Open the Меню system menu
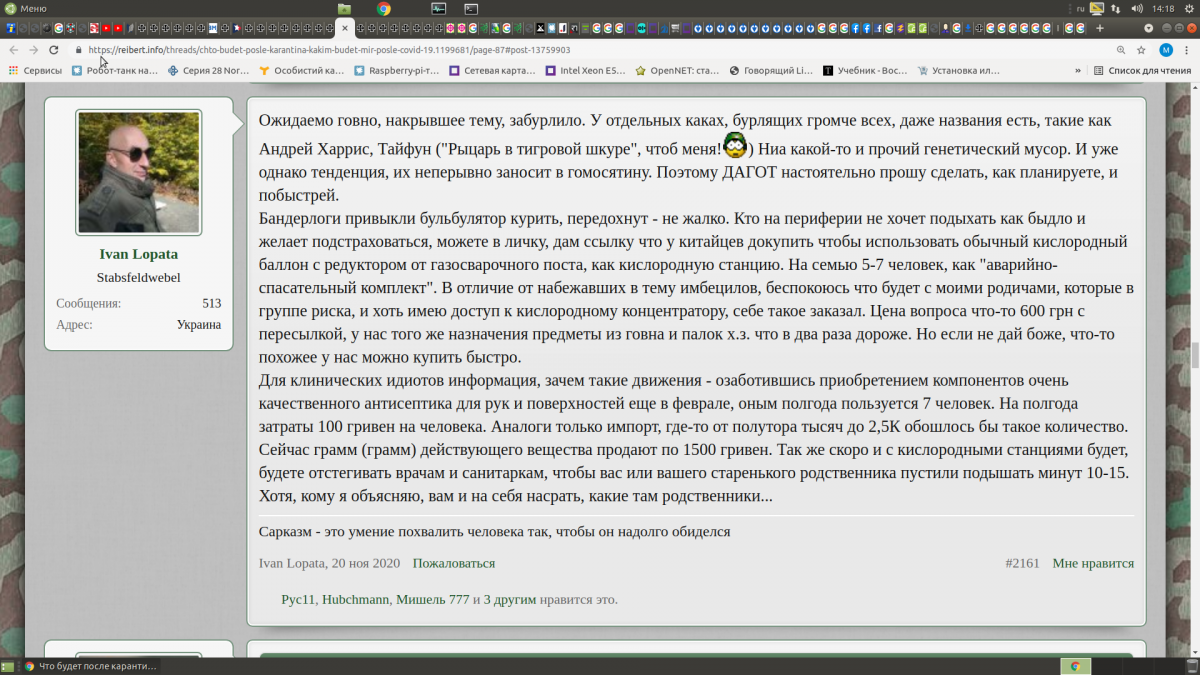1200x675 pixels. click(x=25, y=8)
